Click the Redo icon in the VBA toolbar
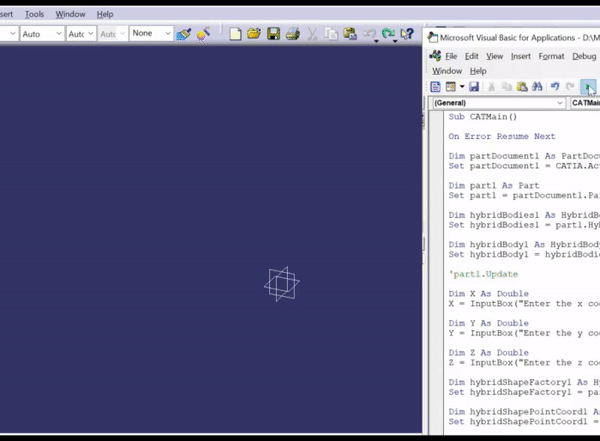This screenshot has height=441, width=600. point(570,87)
